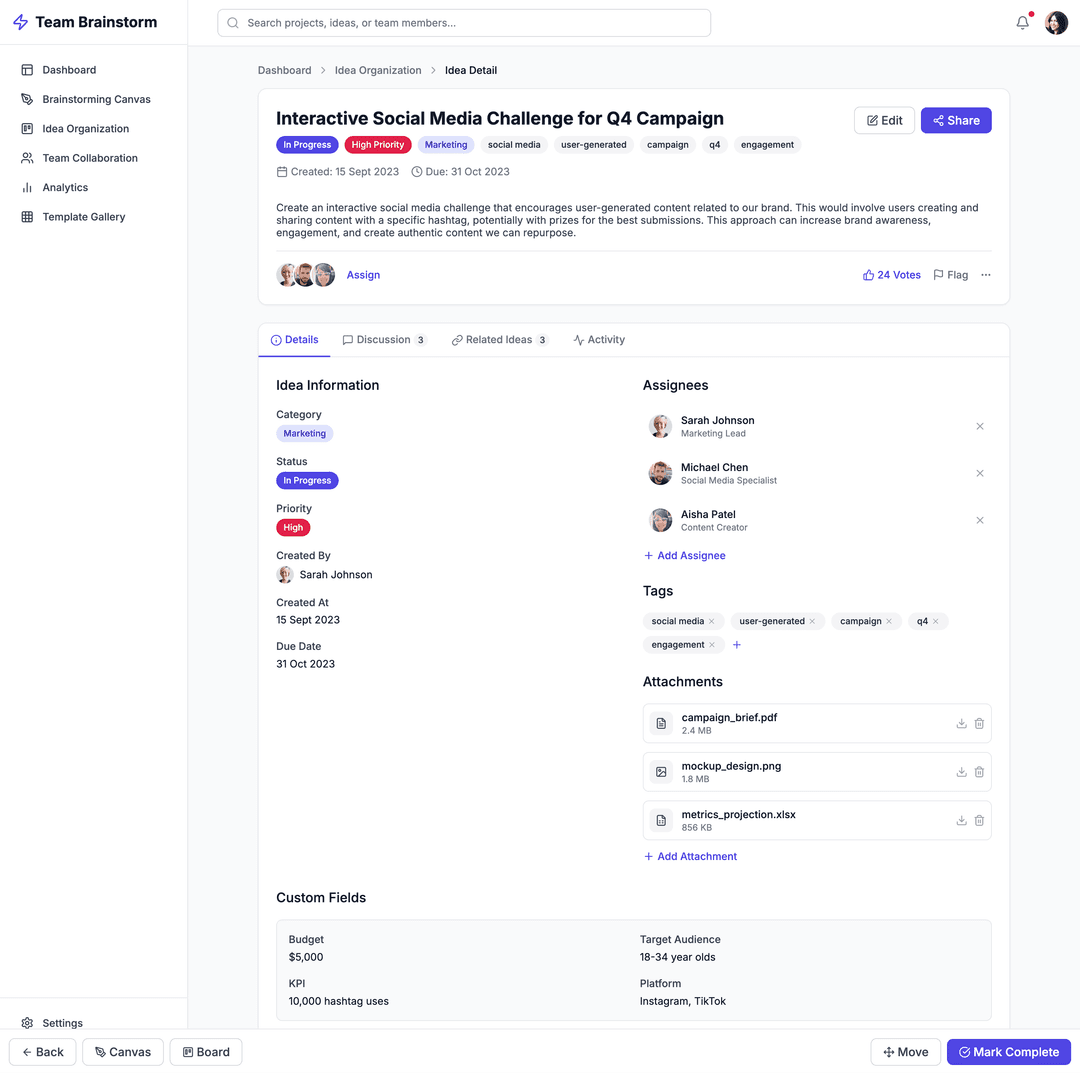Flag this idea
1080x1075 pixels.
[950, 275]
